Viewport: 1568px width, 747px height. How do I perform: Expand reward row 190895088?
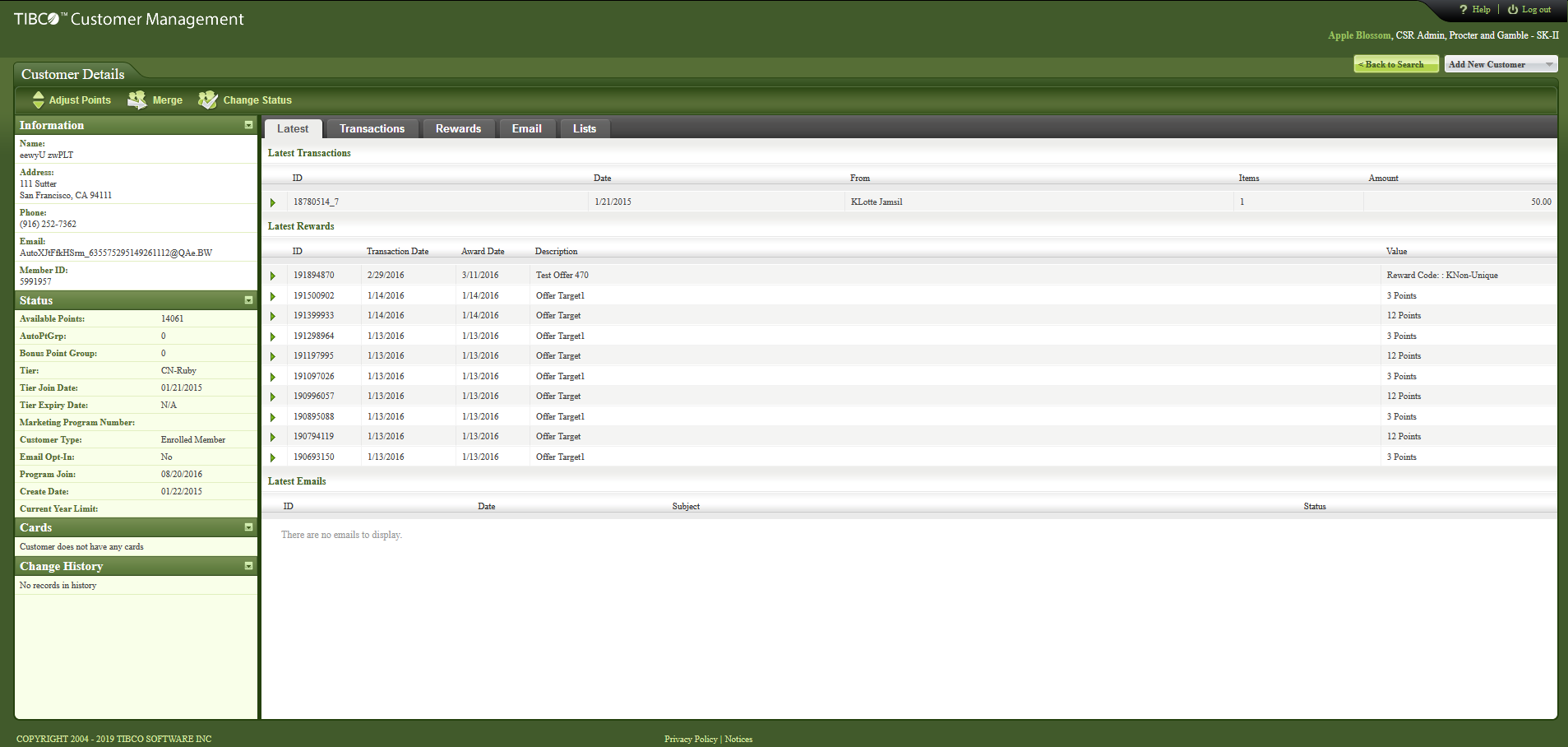click(273, 417)
